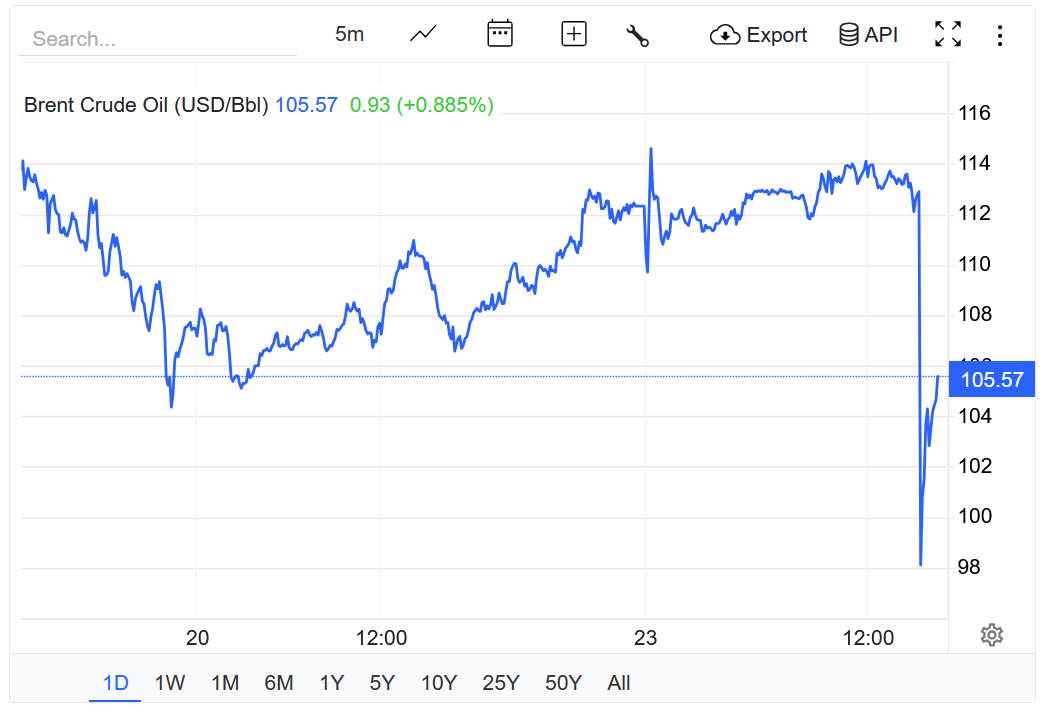Open the wrench tools icon
The image size is (1046, 713).
click(x=637, y=35)
